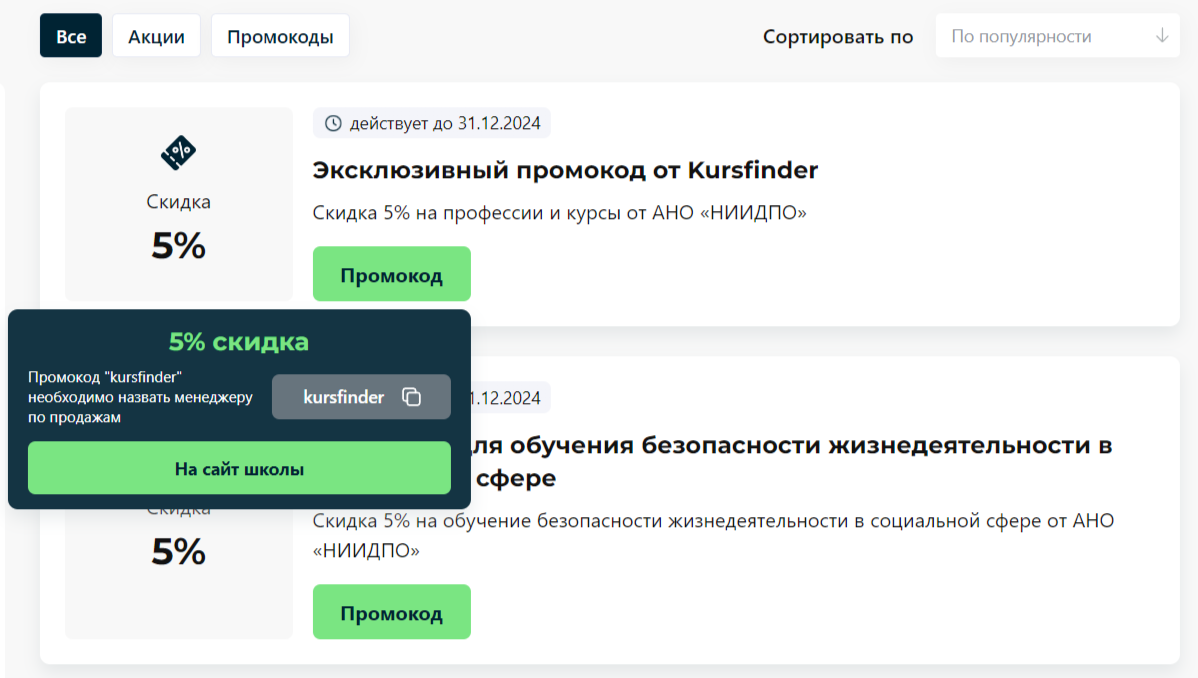Click the sort direction arrow icon
This screenshot has width=1198, height=678.
(x=1162, y=35)
